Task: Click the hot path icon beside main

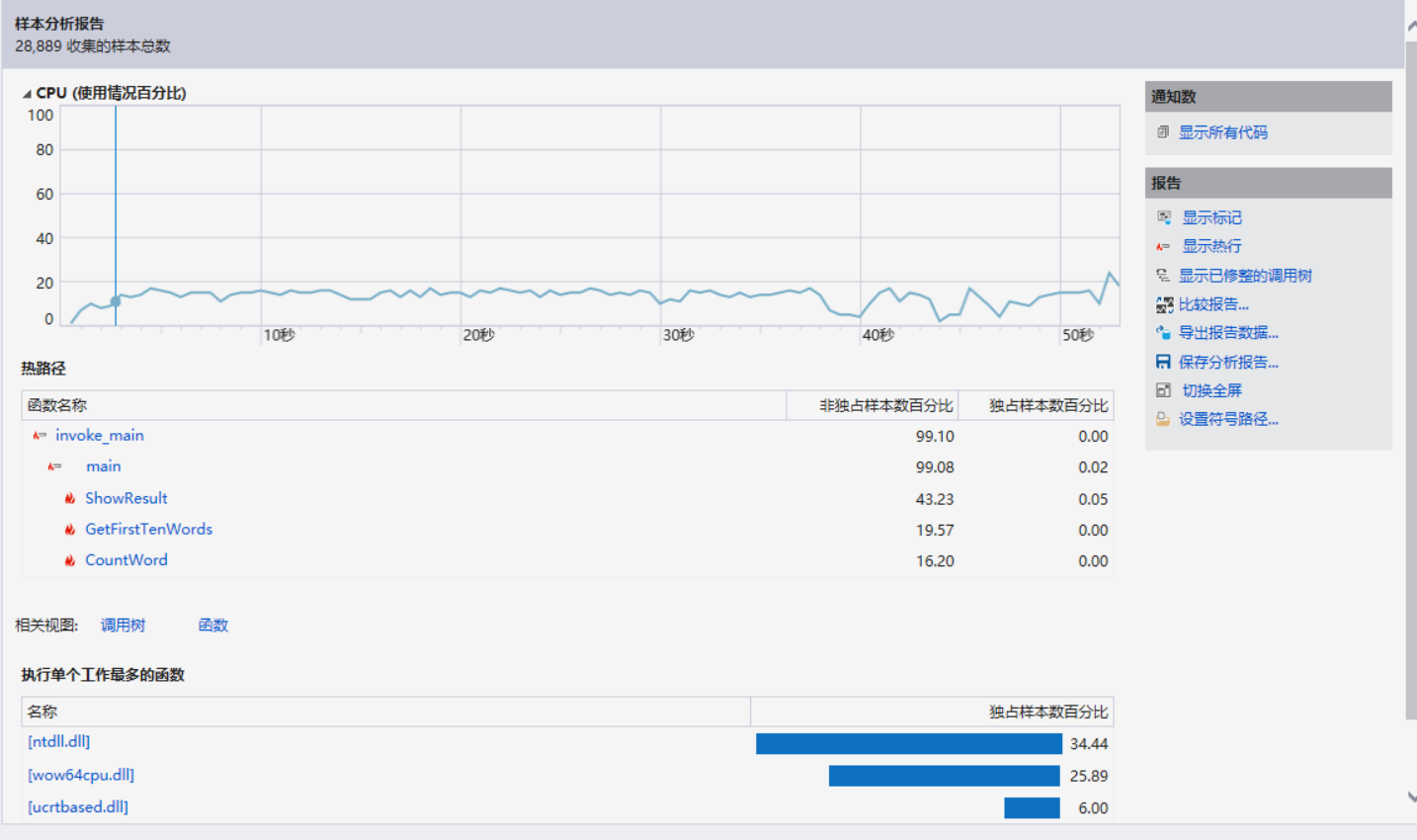Action: pos(54,466)
